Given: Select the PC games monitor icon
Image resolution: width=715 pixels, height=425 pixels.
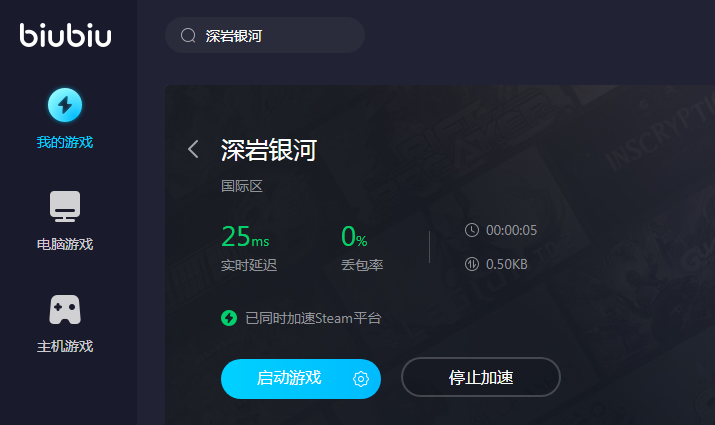Looking at the screenshot, I should [65, 206].
